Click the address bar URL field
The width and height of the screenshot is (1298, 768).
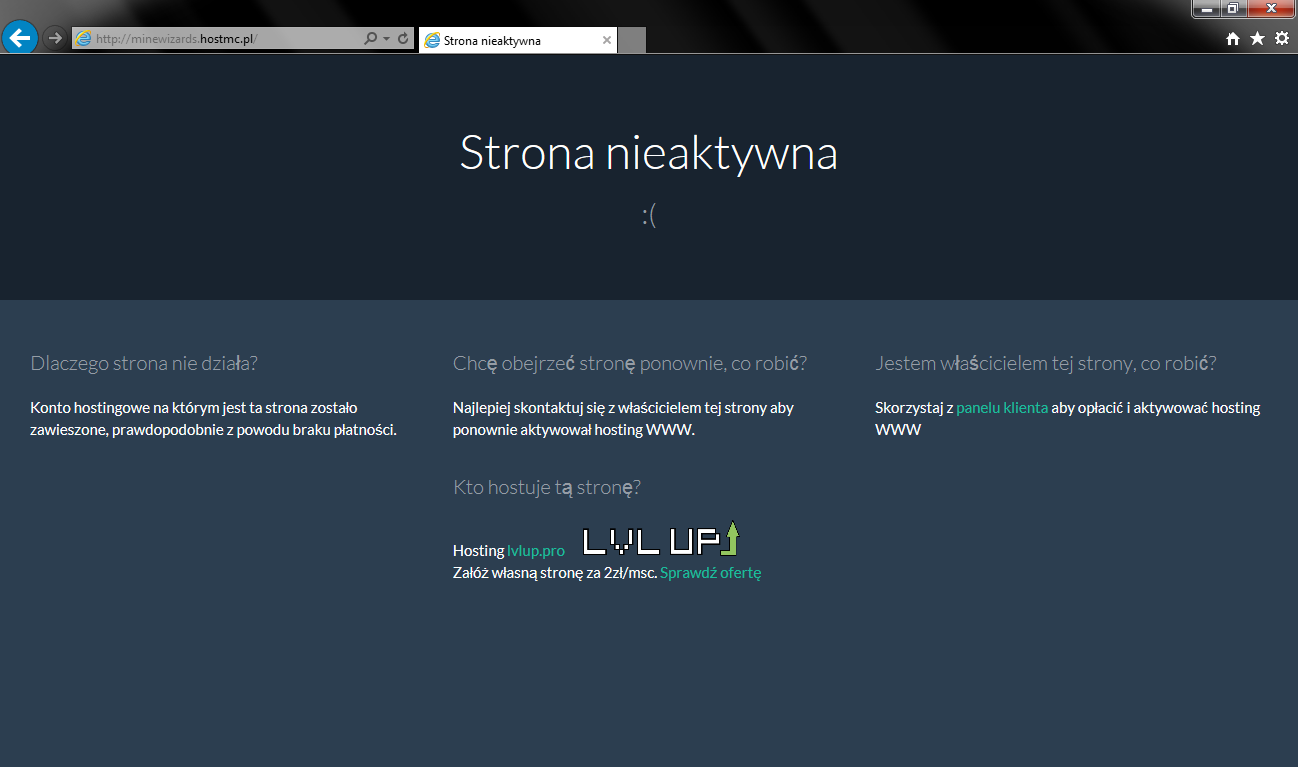[x=220, y=39]
